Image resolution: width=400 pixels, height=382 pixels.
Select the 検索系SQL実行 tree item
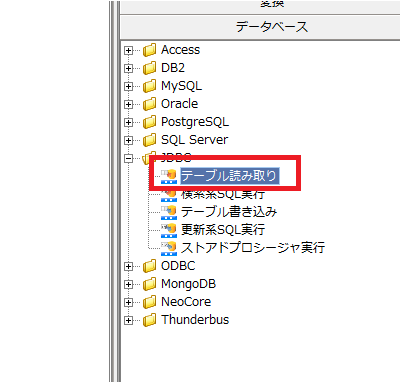click(223, 195)
